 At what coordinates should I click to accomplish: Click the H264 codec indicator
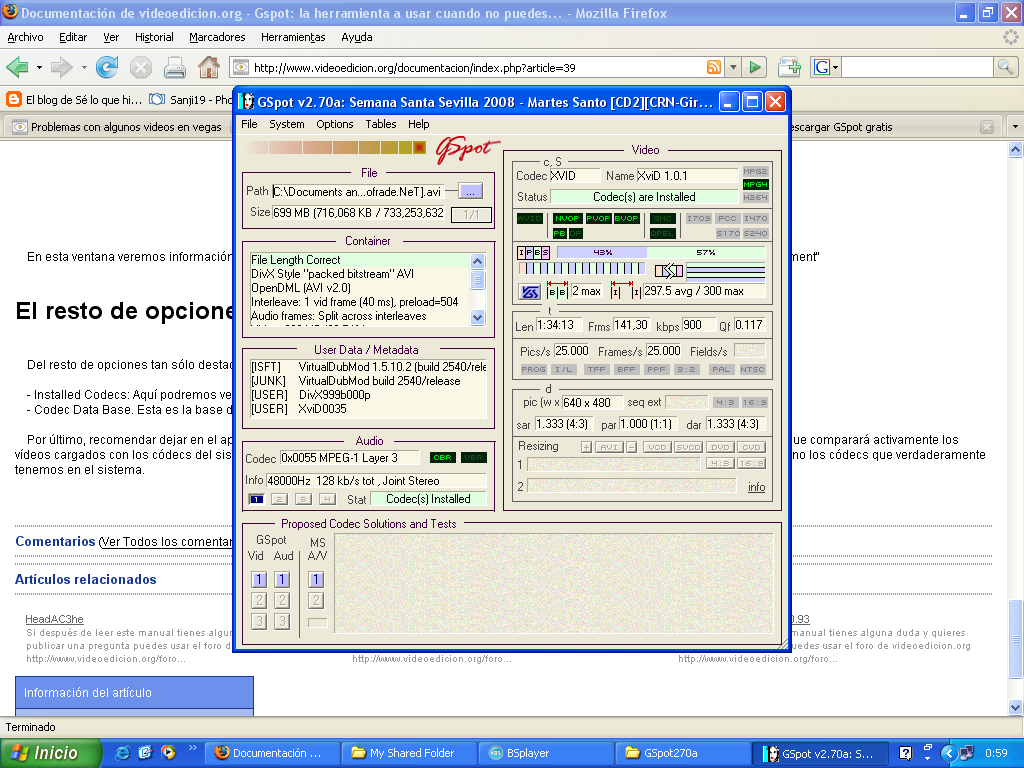755,197
